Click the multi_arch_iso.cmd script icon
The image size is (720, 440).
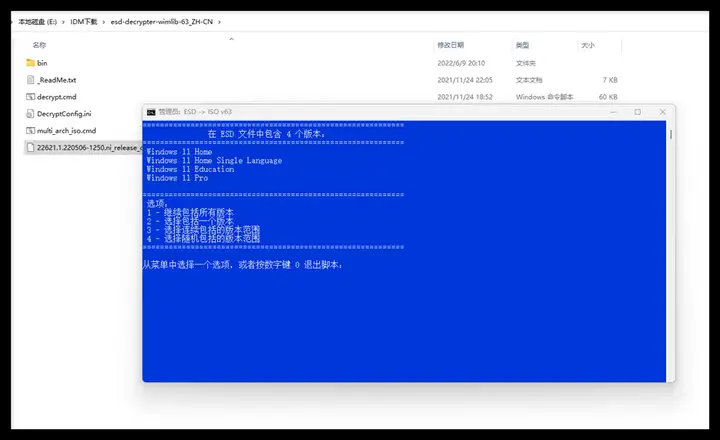click(x=30, y=130)
